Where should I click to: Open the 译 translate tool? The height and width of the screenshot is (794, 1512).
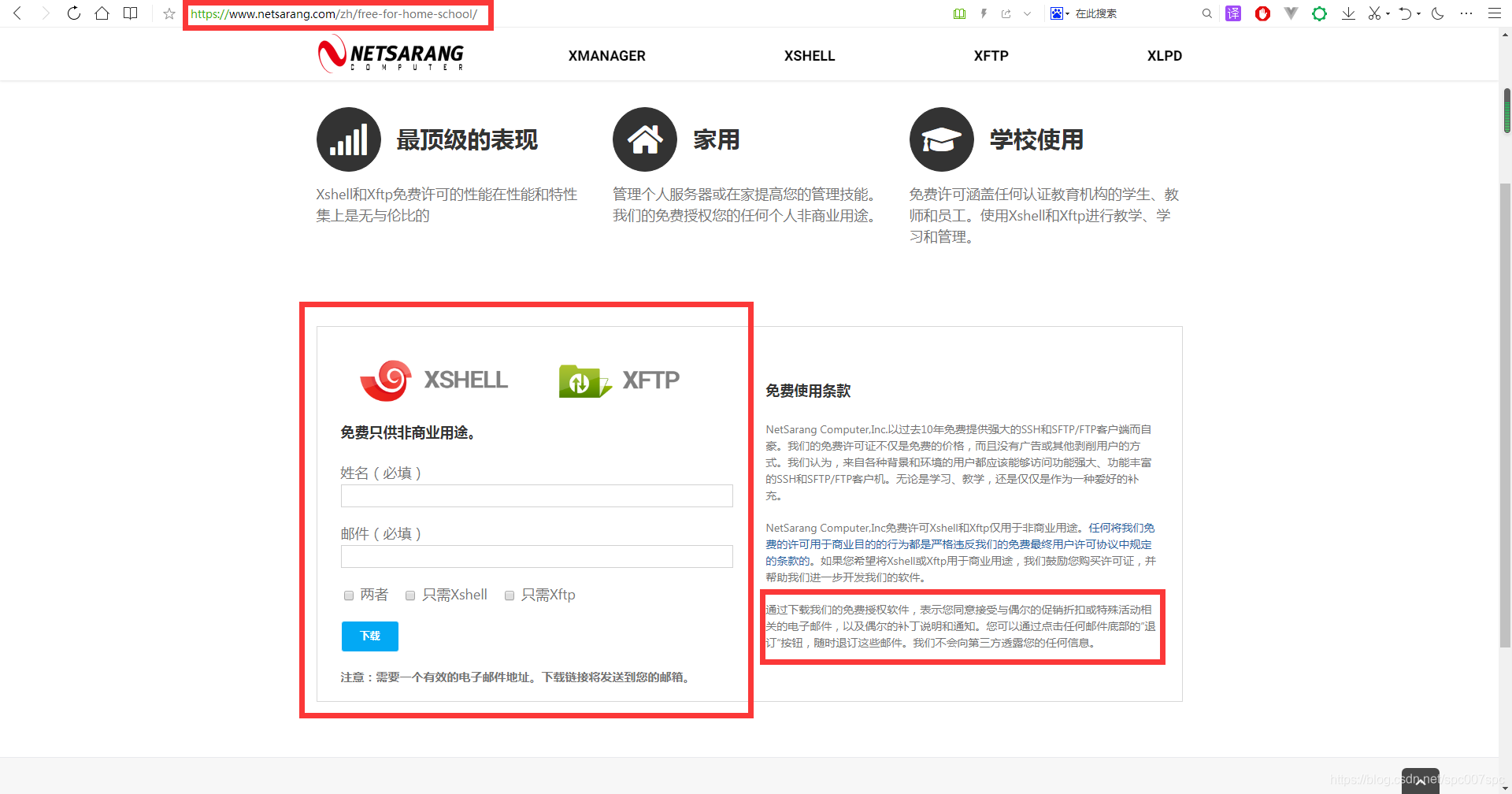1233,13
